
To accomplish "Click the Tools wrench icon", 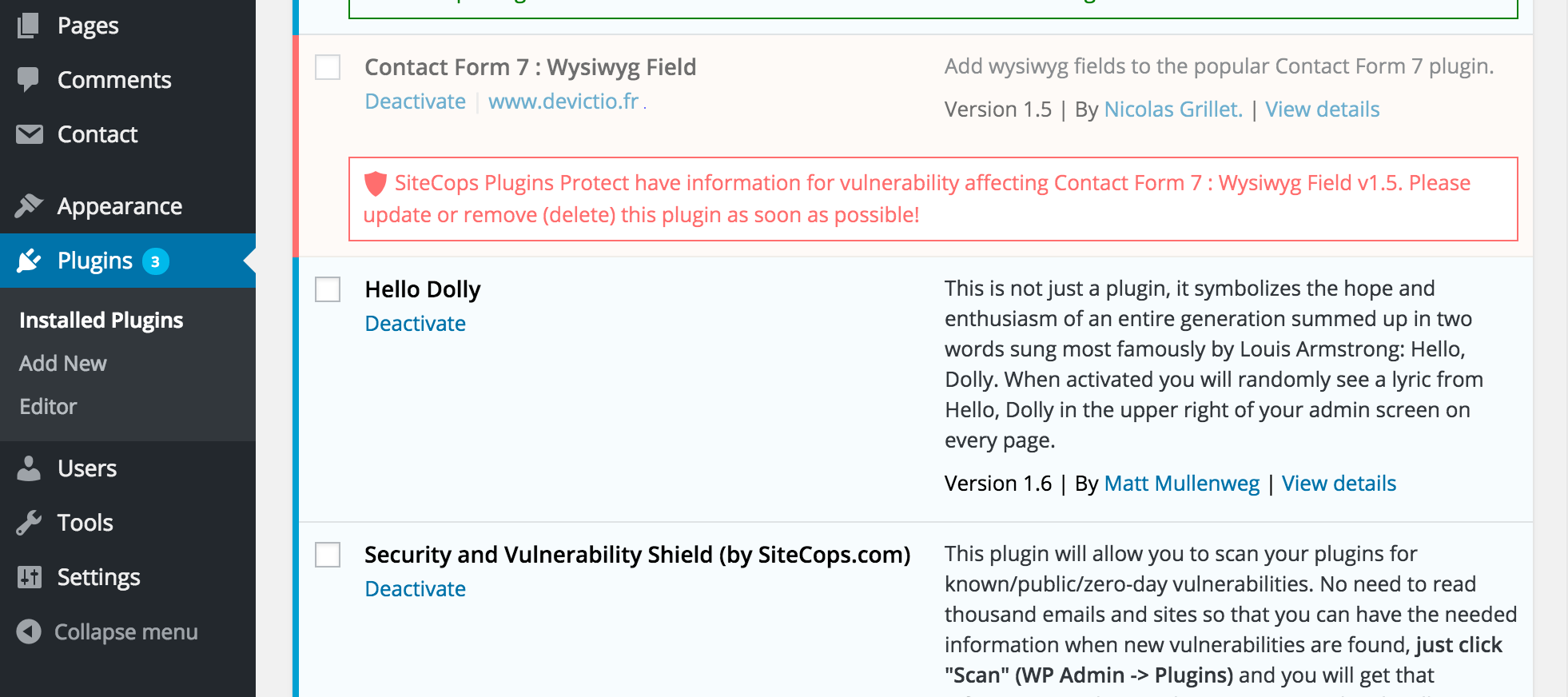I will click(x=29, y=523).
